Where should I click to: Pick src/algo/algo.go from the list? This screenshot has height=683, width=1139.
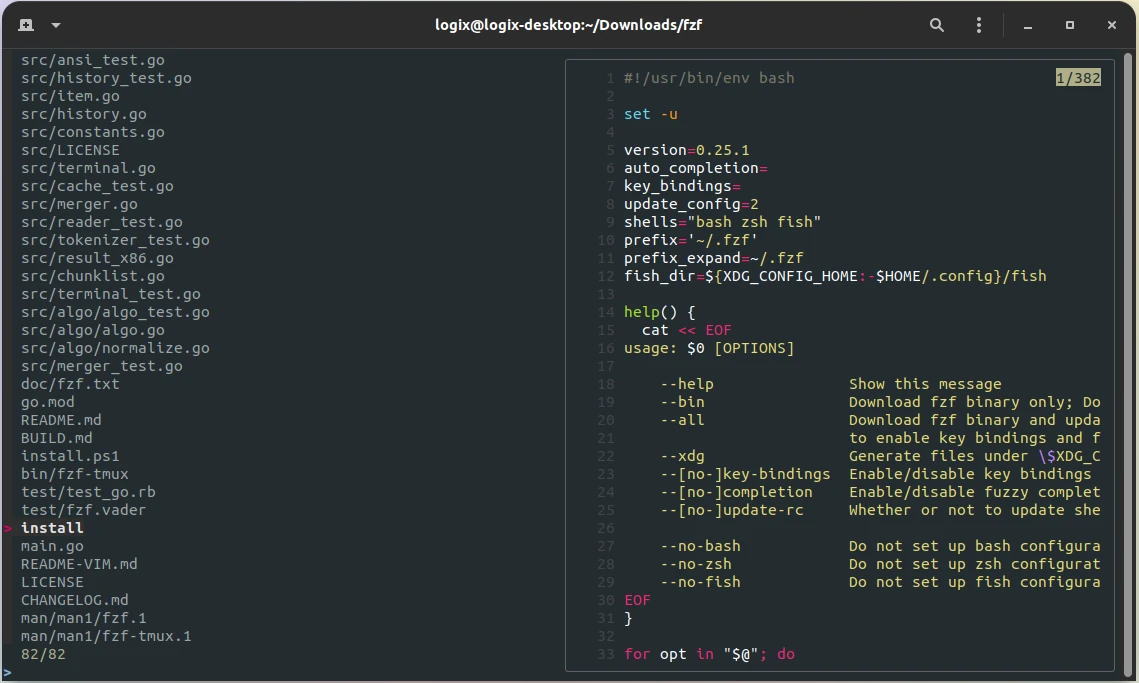93,330
